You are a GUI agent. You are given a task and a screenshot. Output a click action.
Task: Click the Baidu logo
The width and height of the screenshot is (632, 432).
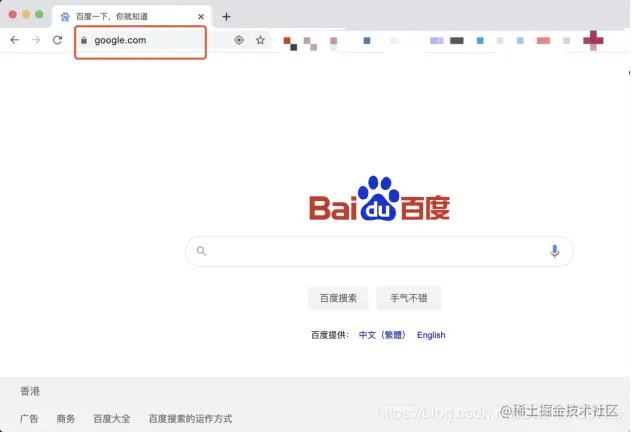(379, 199)
